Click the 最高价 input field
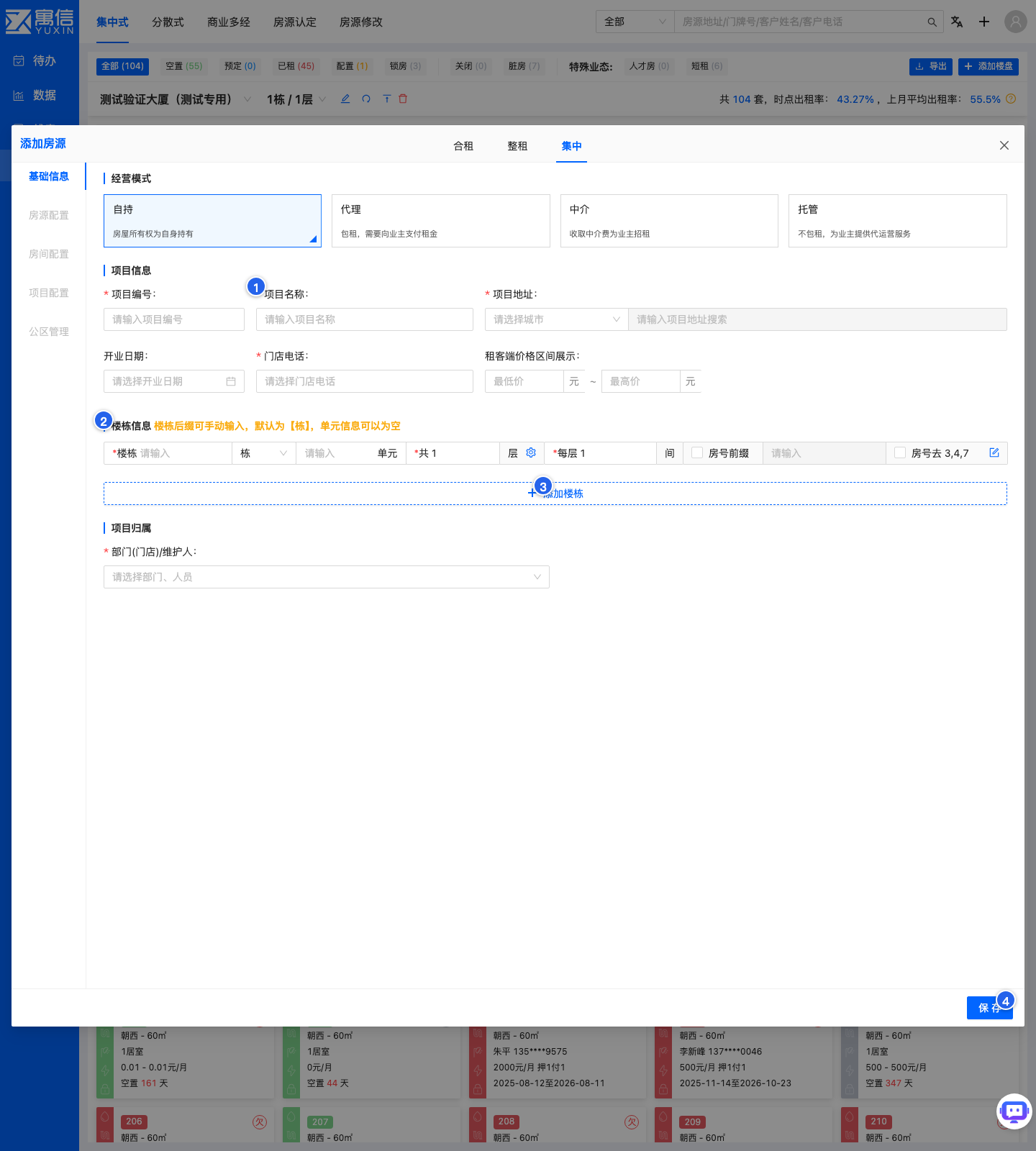The image size is (1036, 1151). pyautogui.click(x=641, y=381)
